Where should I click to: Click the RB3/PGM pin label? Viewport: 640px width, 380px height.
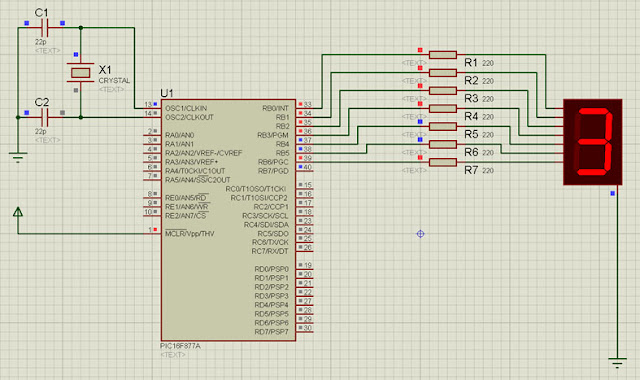click(x=273, y=135)
